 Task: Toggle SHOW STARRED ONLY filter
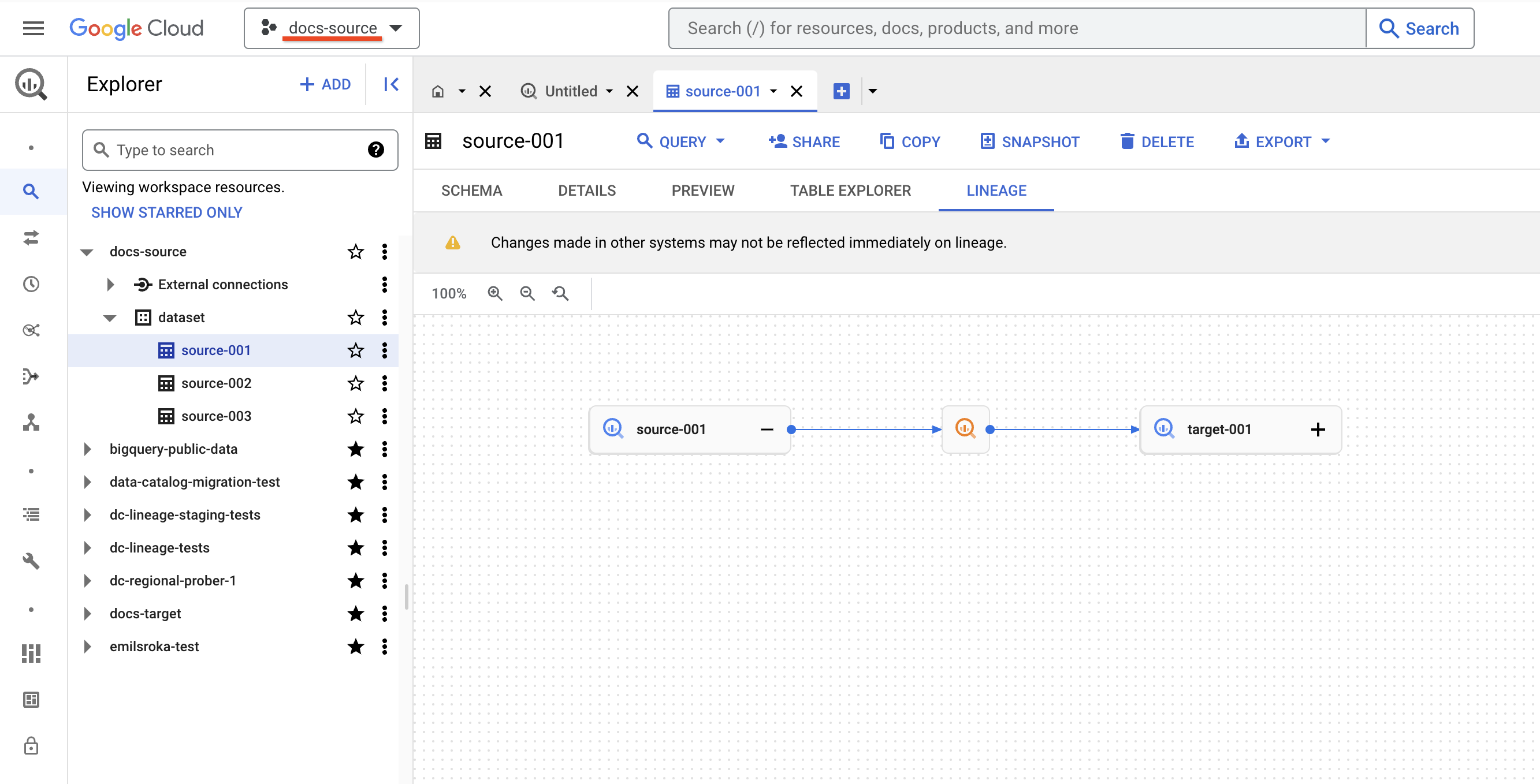pyautogui.click(x=168, y=212)
